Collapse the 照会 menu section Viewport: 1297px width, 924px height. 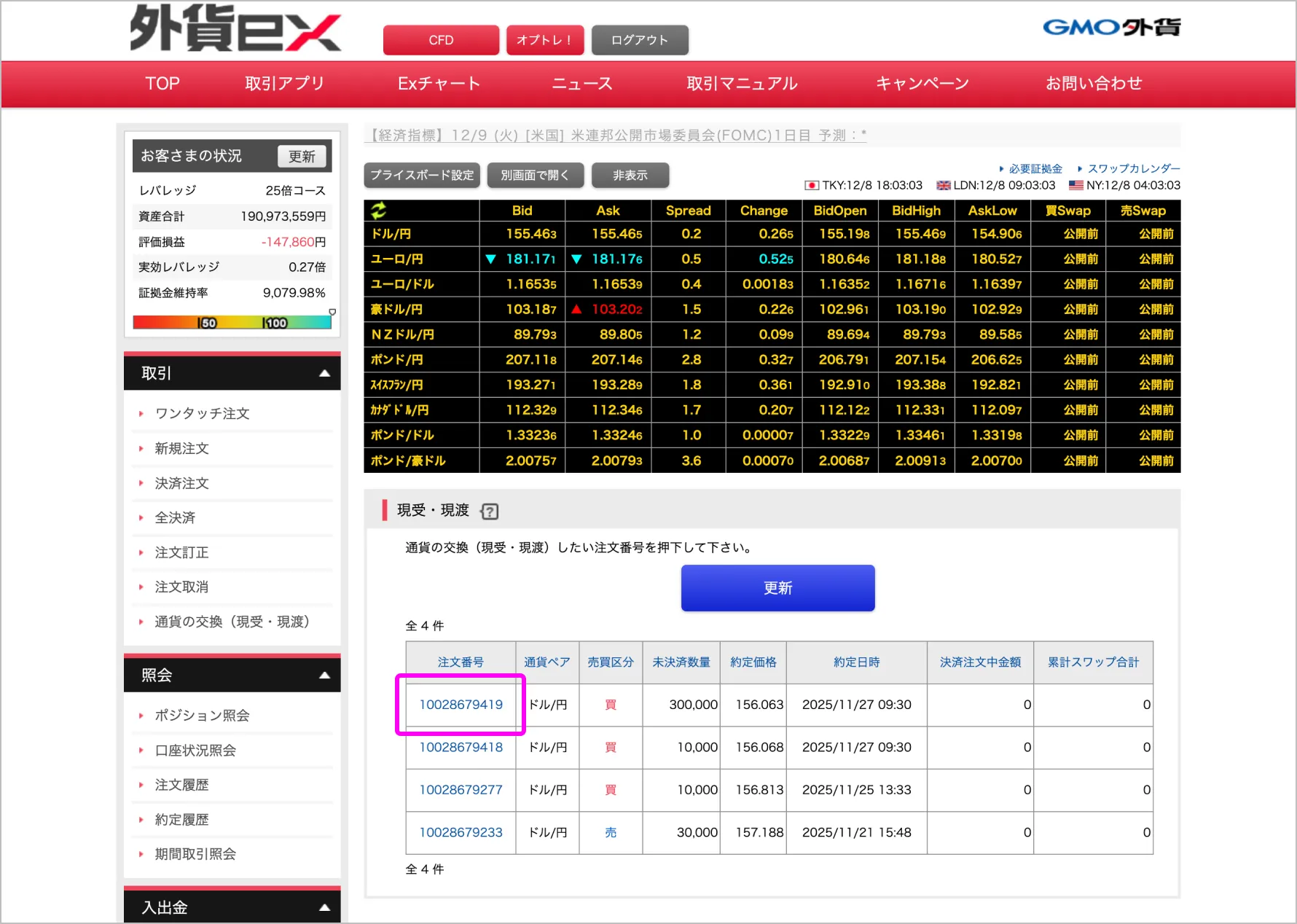(x=324, y=676)
